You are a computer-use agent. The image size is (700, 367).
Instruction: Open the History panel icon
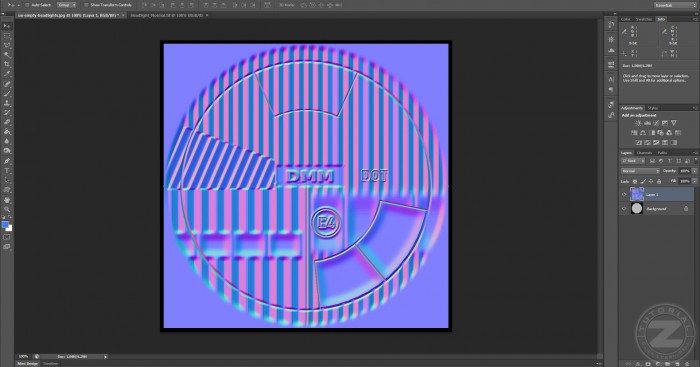tap(611, 25)
